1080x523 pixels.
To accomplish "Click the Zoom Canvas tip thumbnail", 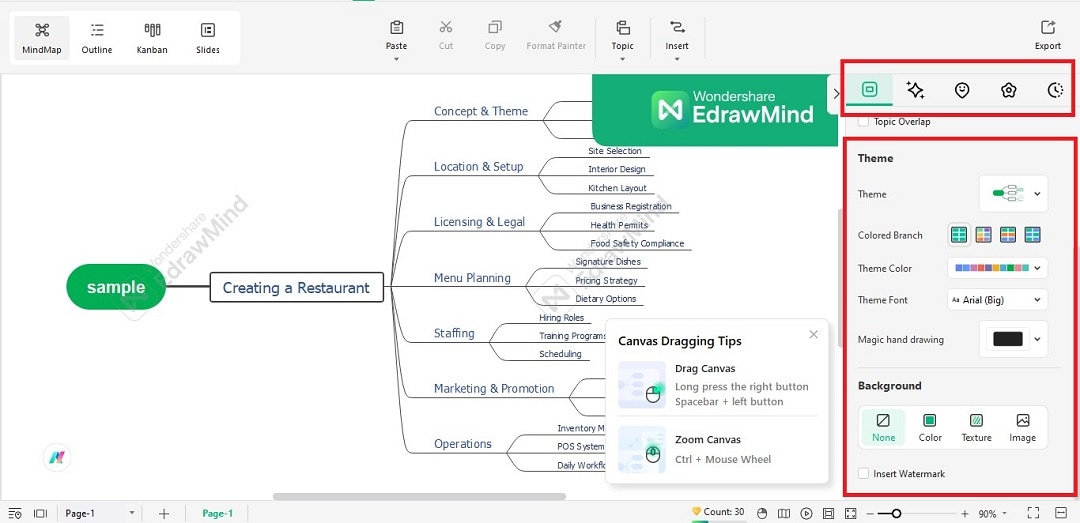I will [642, 449].
